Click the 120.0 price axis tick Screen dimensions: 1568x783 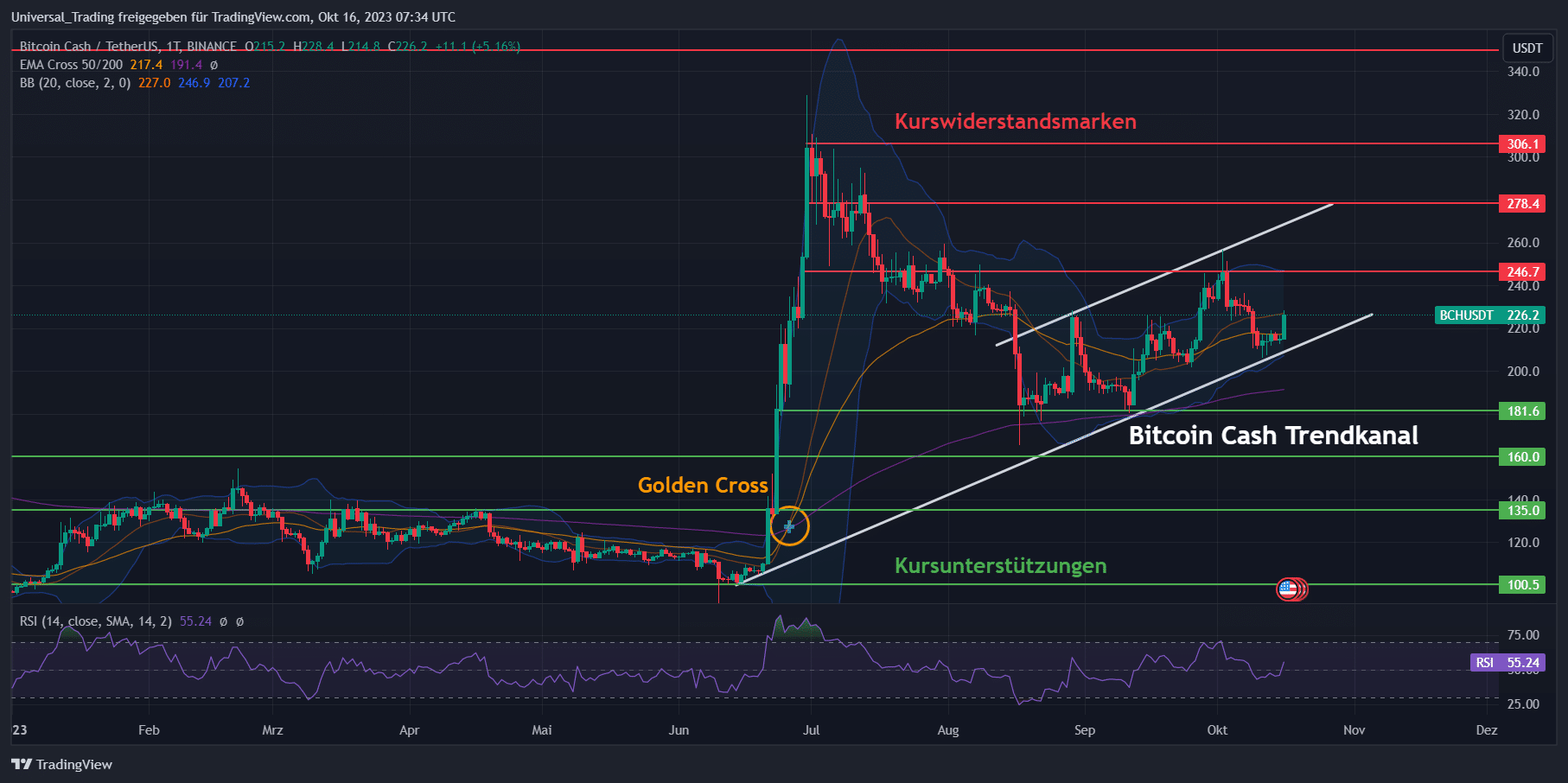[1523, 543]
